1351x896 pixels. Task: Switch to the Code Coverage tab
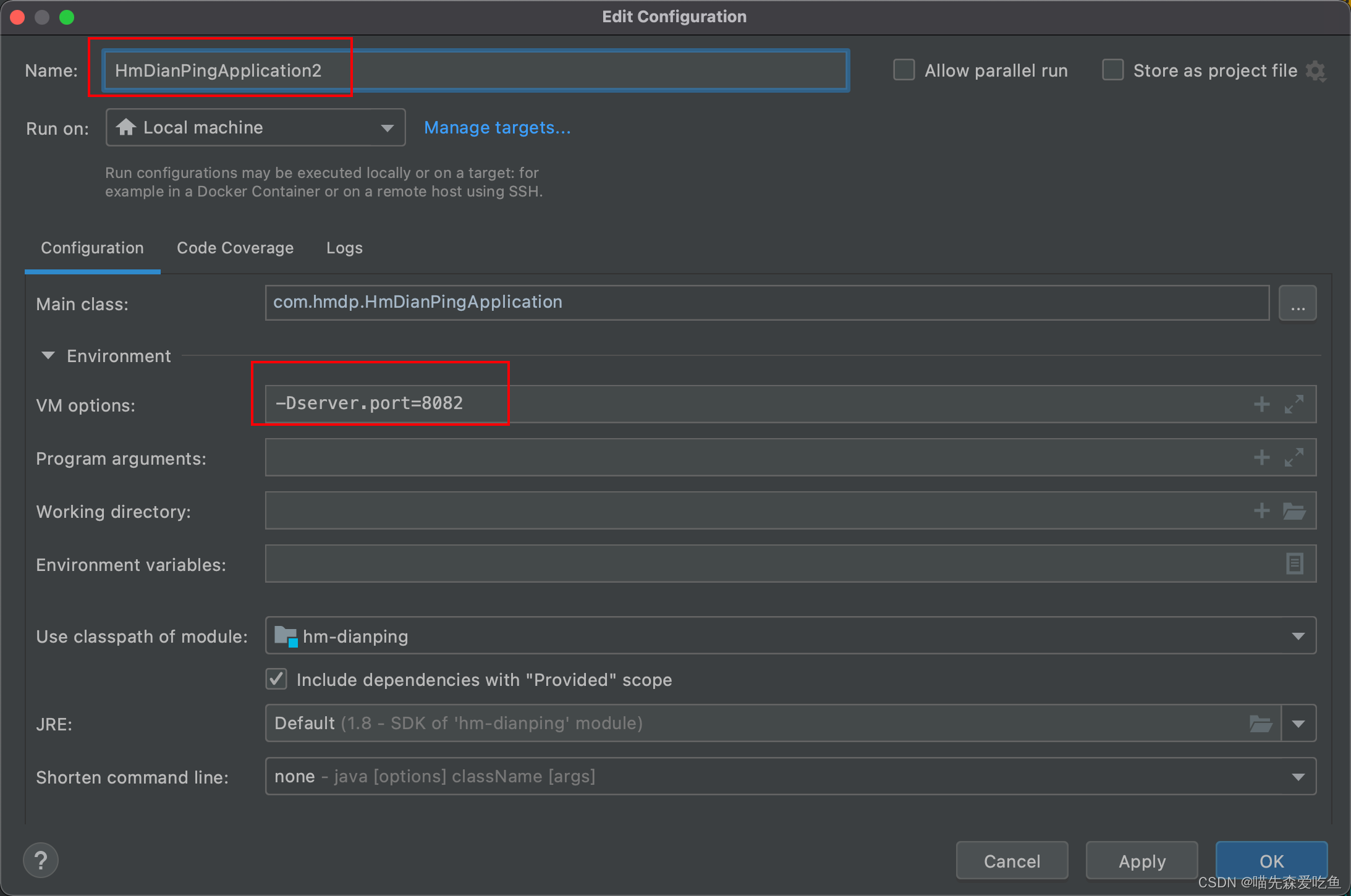click(x=235, y=248)
